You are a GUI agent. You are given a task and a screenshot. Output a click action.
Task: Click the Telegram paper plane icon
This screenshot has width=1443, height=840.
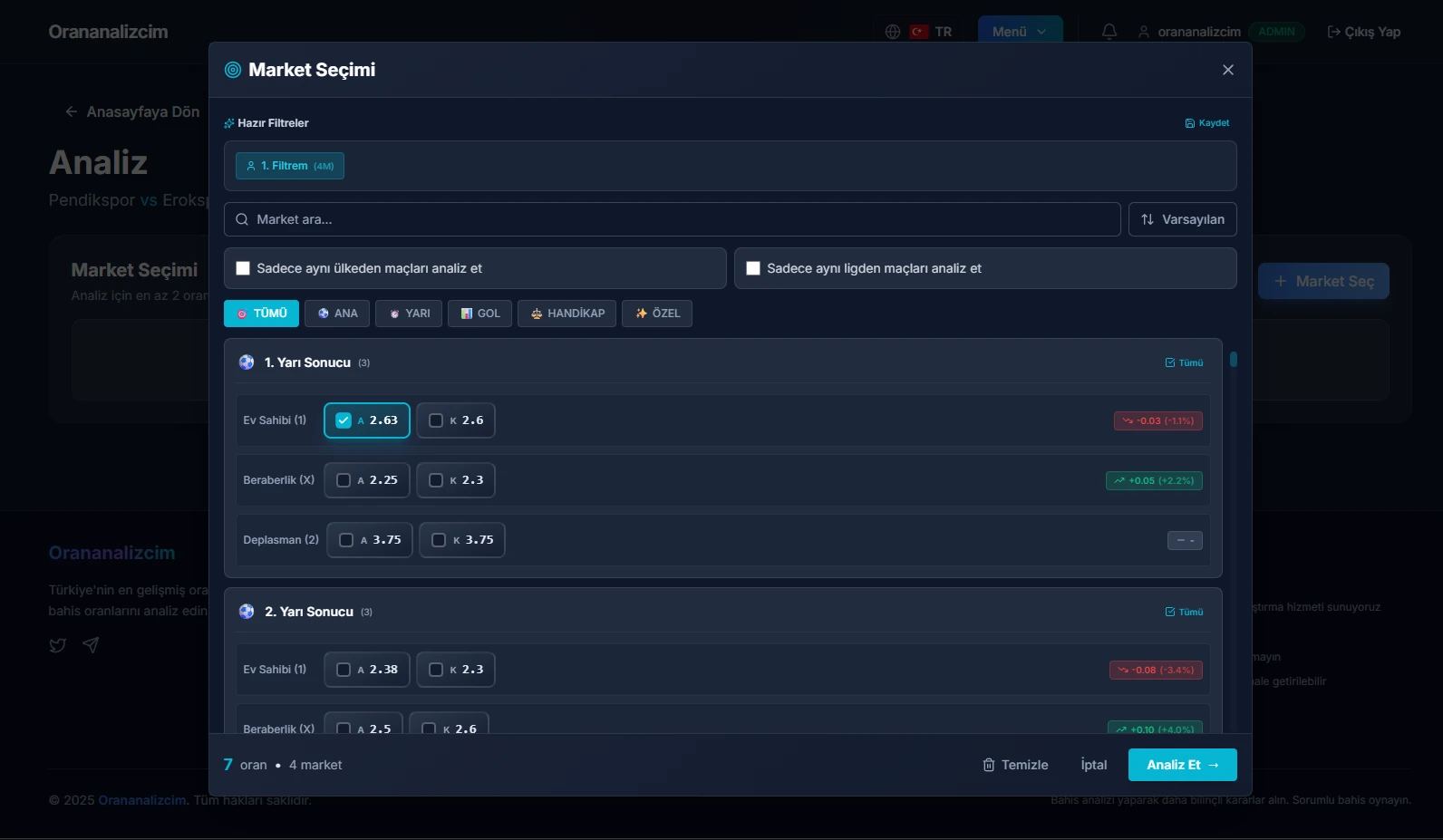click(91, 645)
